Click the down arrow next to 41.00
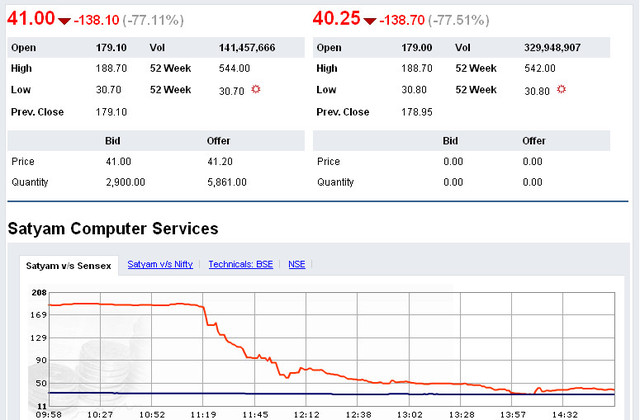This screenshot has height=420, width=640. pyautogui.click(x=64, y=21)
